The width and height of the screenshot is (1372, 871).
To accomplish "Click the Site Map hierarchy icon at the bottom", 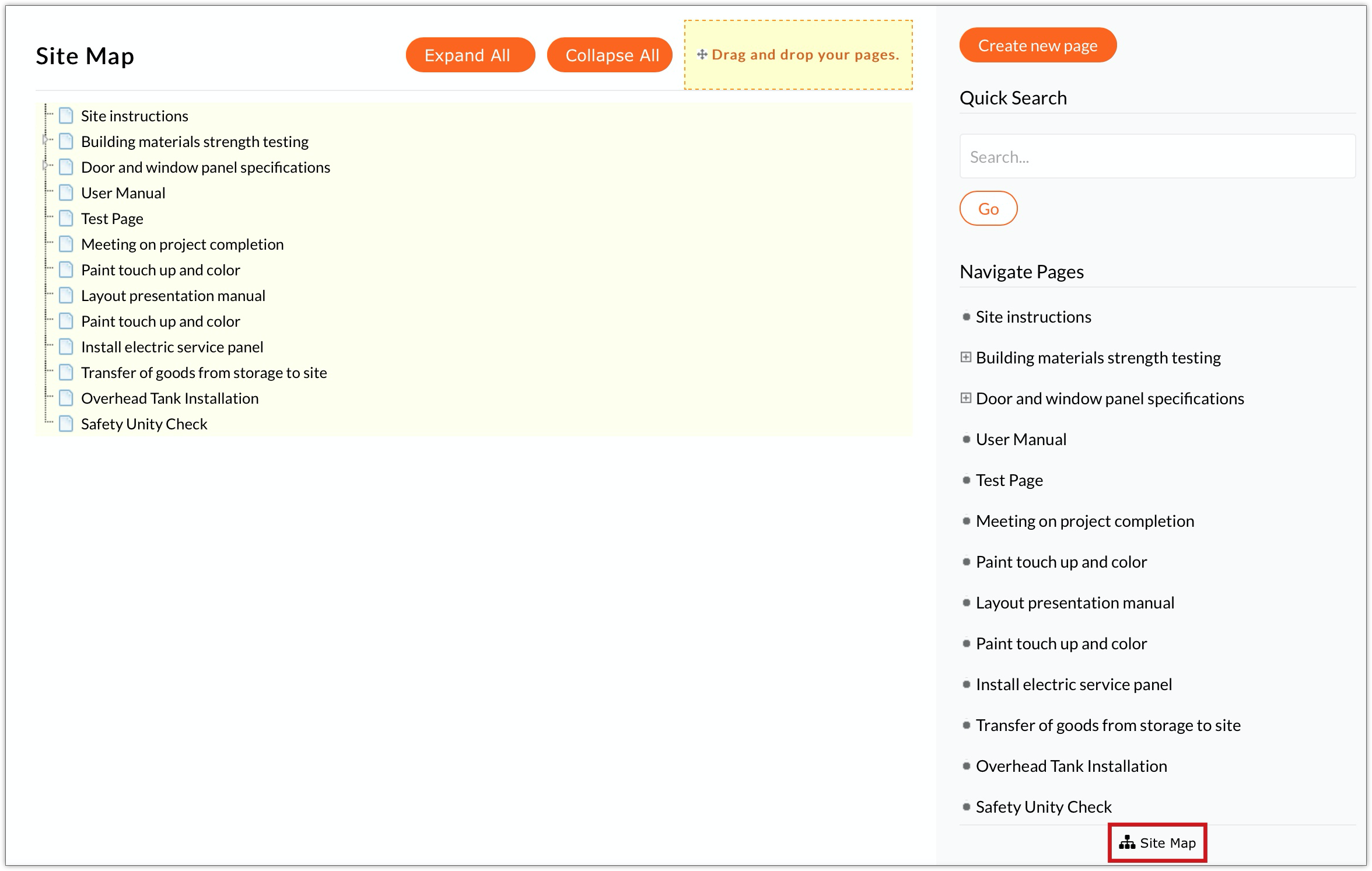I will click(1126, 843).
